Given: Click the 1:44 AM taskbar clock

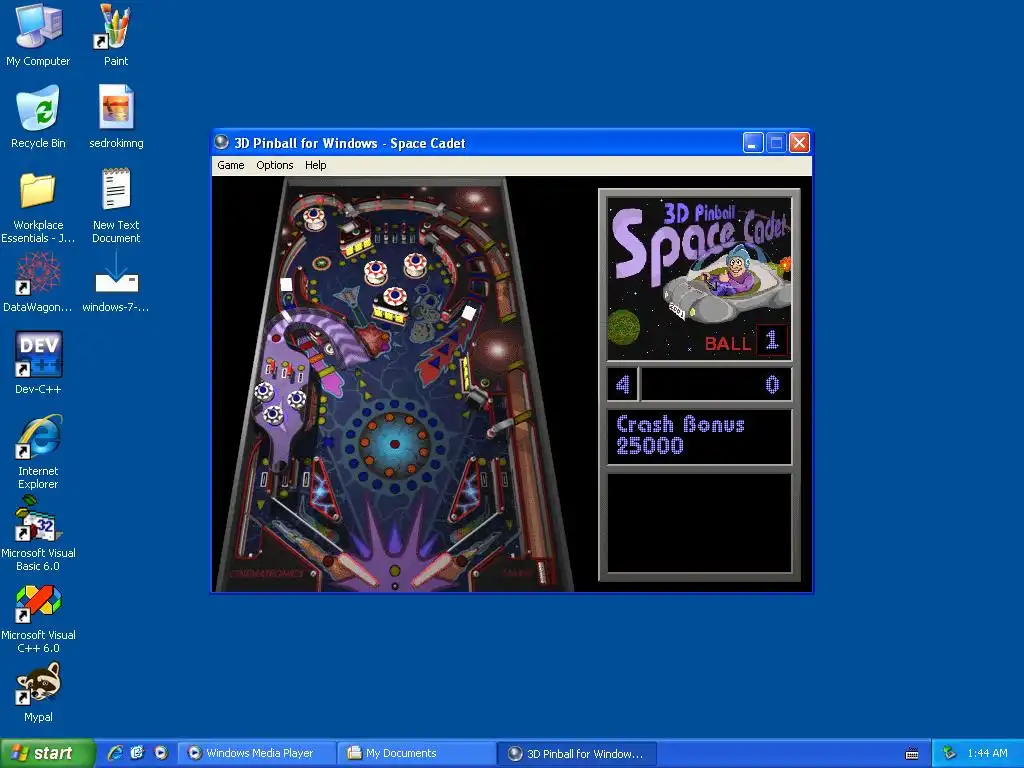Looking at the screenshot, I should (987, 753).
